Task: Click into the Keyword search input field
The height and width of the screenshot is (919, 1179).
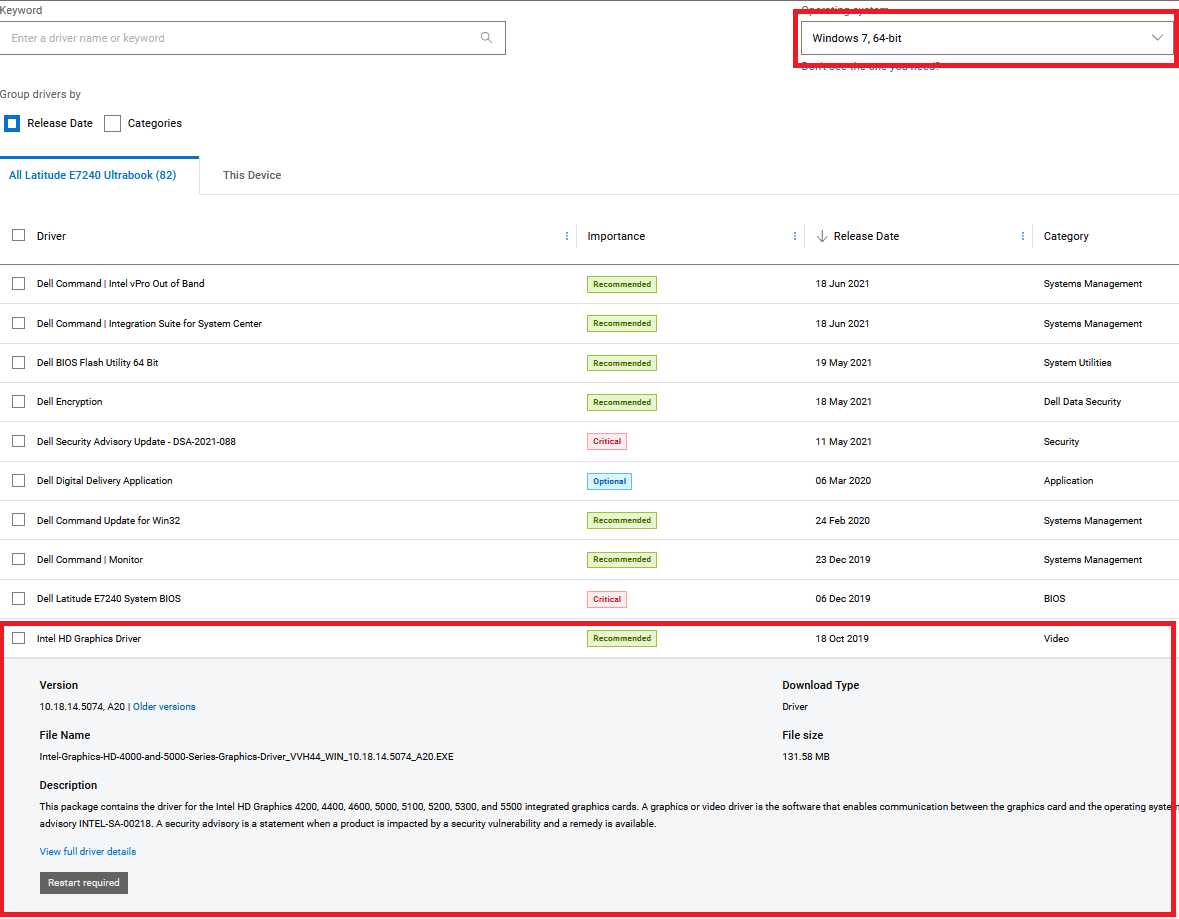Action: (240, 38)
